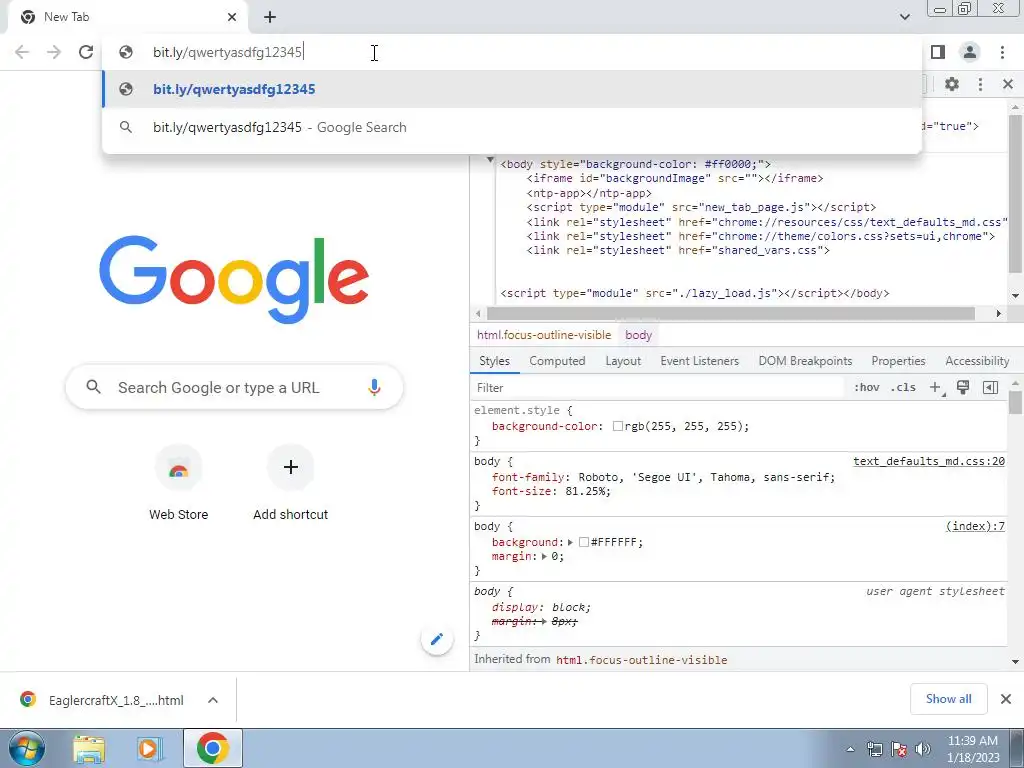Close the DevTools panel
The height and width of the screenshot is (768, 1024).
pyautogui.click(x=1008, y=84)
